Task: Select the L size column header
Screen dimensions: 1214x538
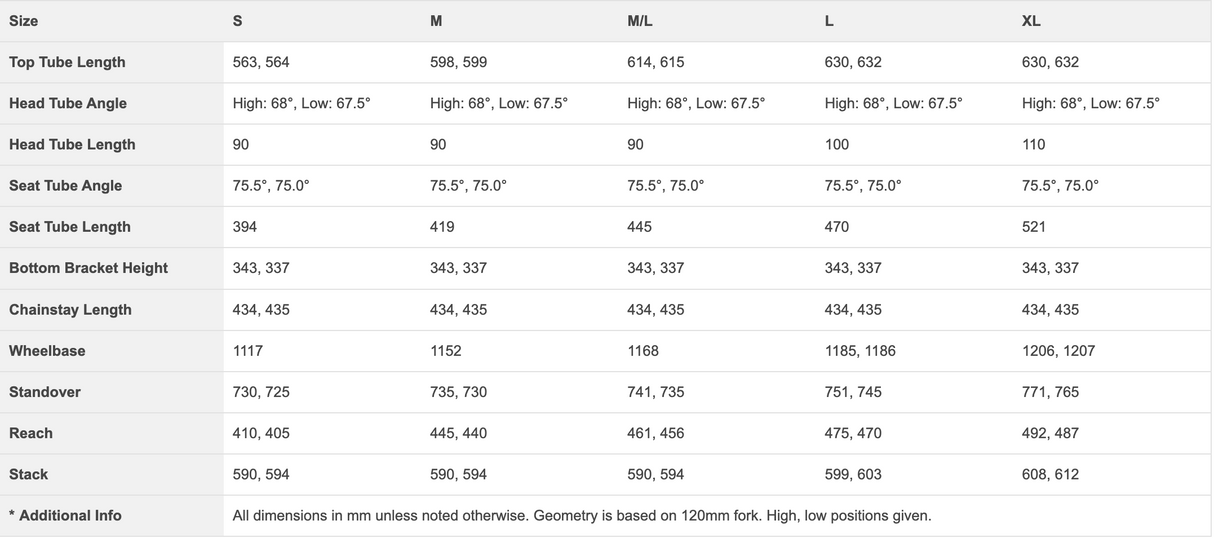Action: 829,21
